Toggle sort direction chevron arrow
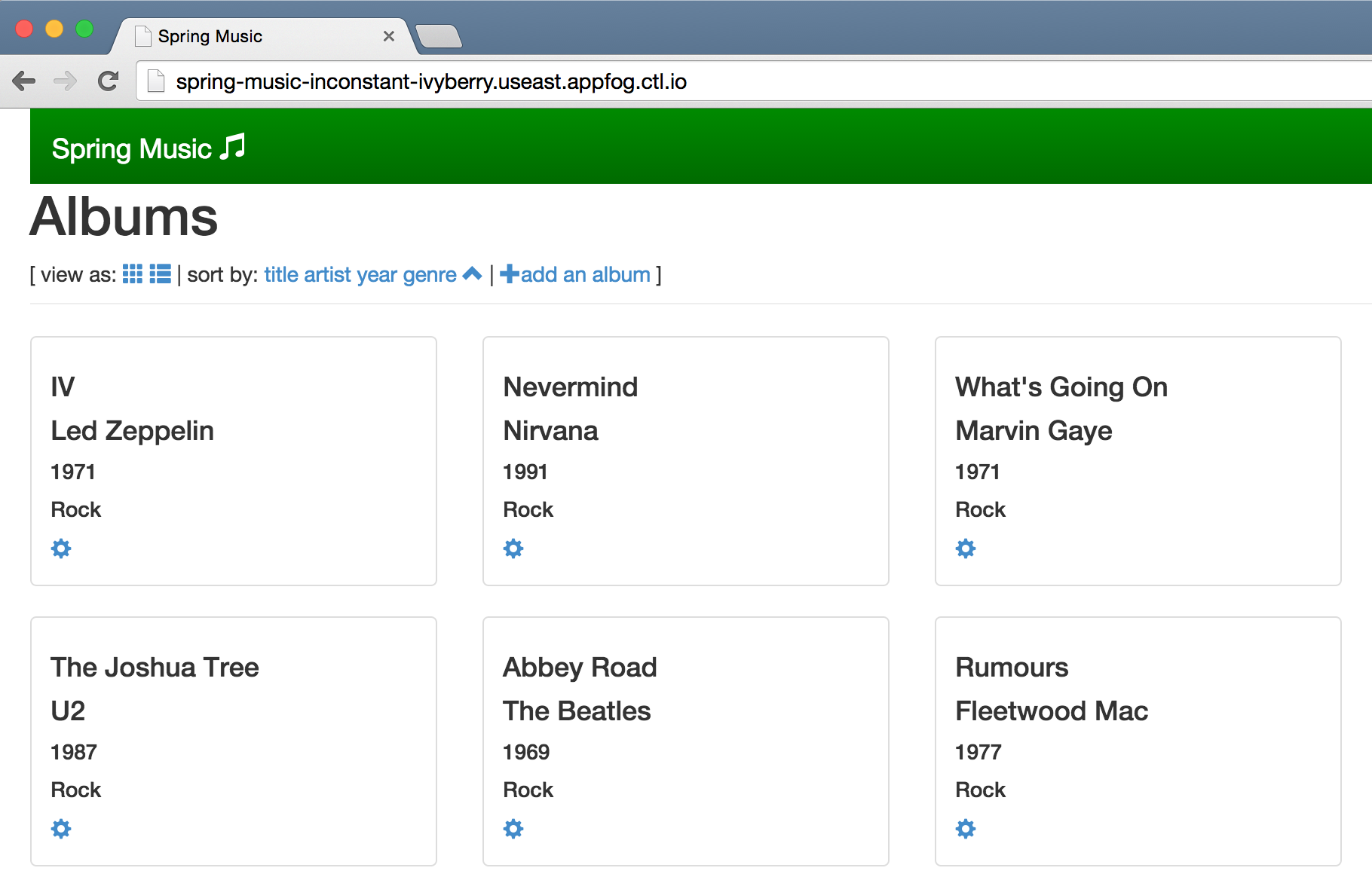This screenshot has height=874, width=1372. [472, 274]
